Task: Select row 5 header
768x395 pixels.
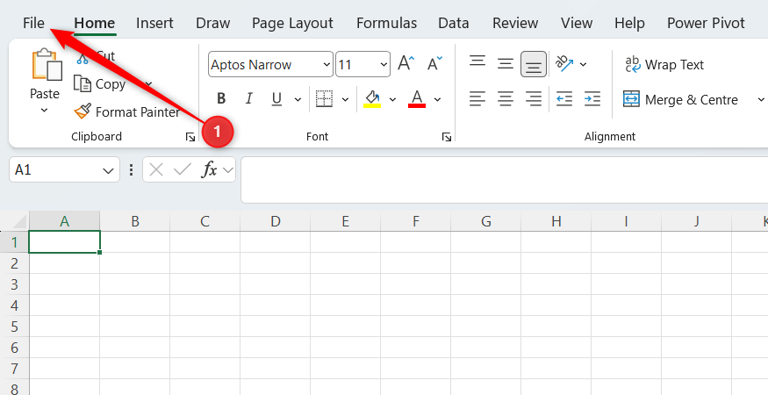Action: [x=15, y=326]
